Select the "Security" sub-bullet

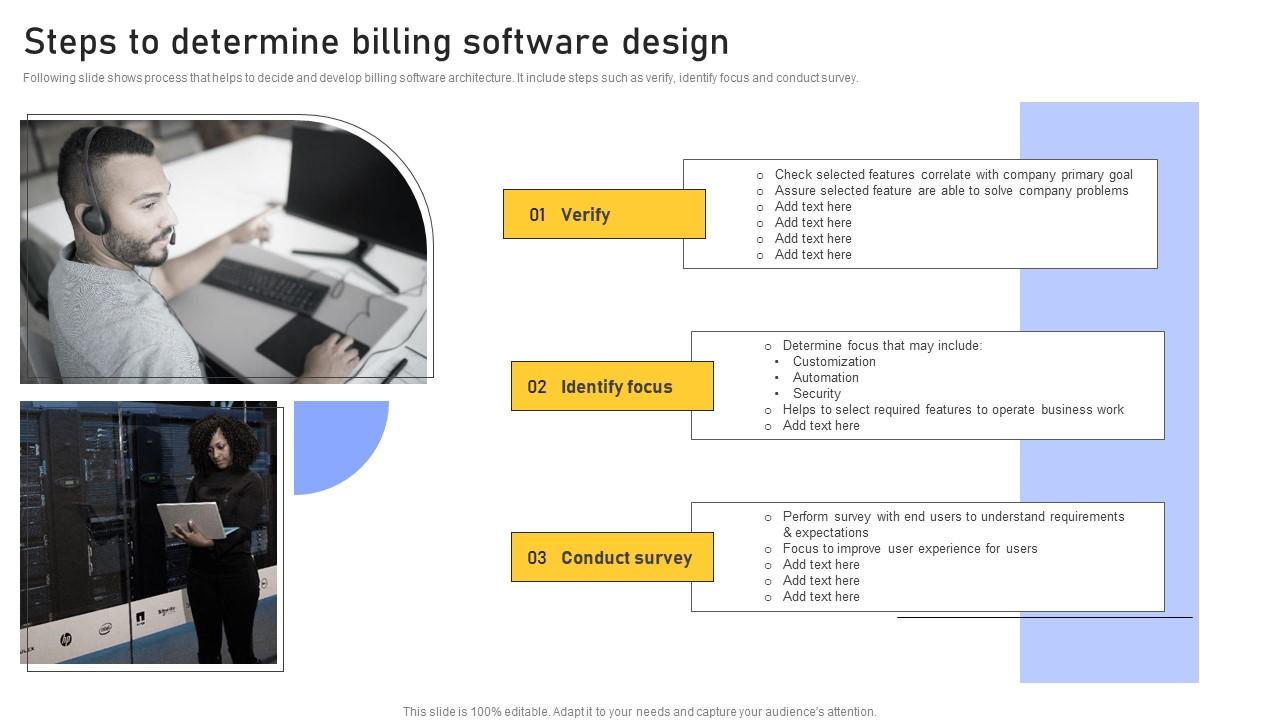pos(816,394)
